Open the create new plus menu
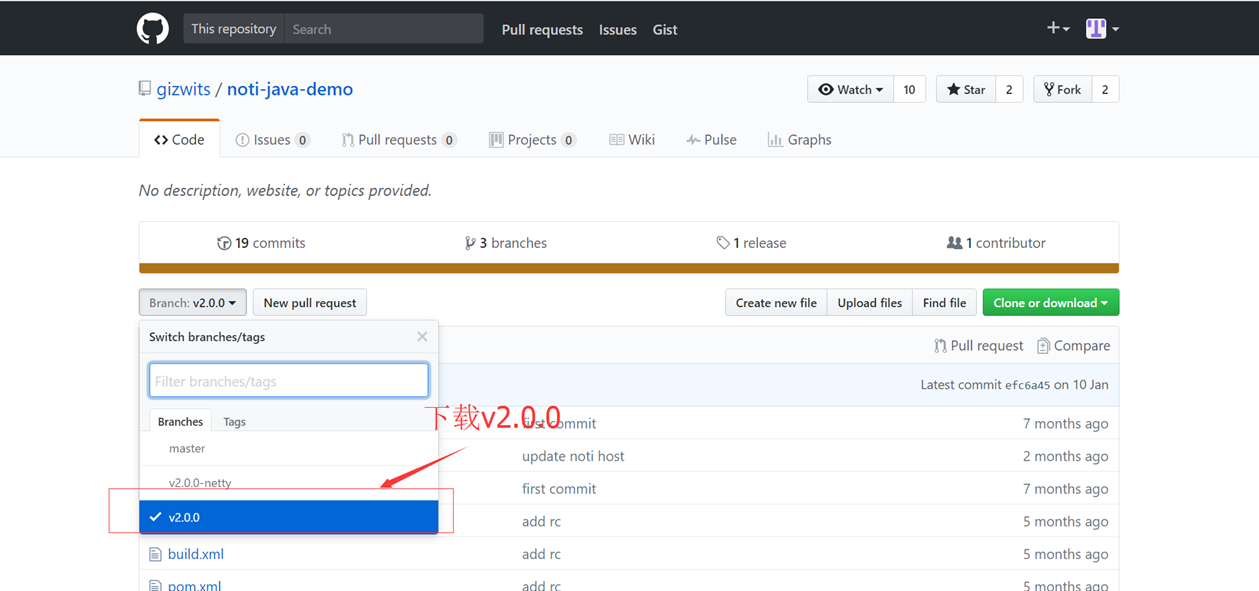 pyautogui.click(x=1057, y=29)
